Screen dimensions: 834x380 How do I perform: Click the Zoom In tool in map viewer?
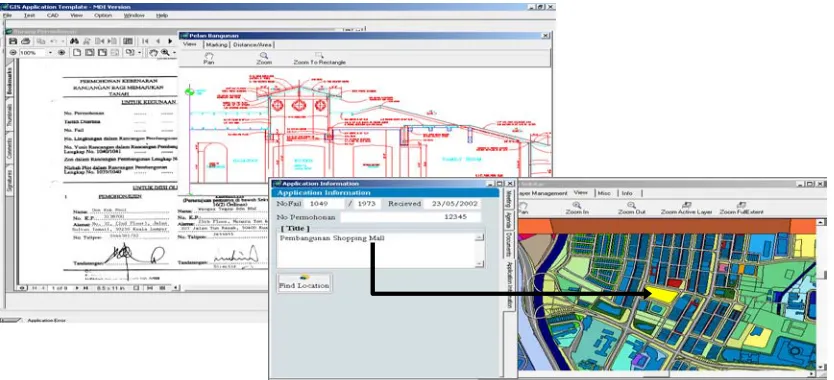577,208
